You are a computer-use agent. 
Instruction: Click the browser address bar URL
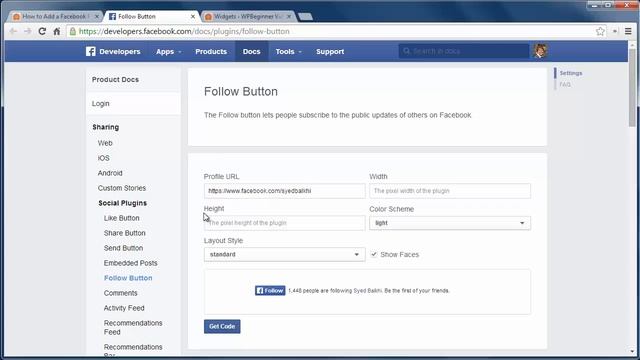(184, 31)
